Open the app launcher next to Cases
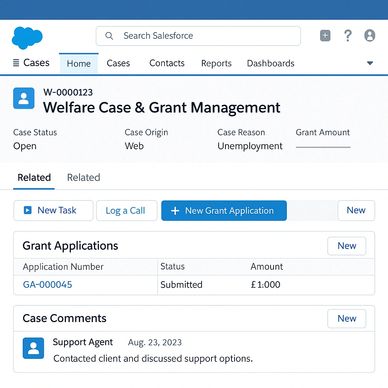Viewport: 388px width, 388px height. tap(16, 63)
